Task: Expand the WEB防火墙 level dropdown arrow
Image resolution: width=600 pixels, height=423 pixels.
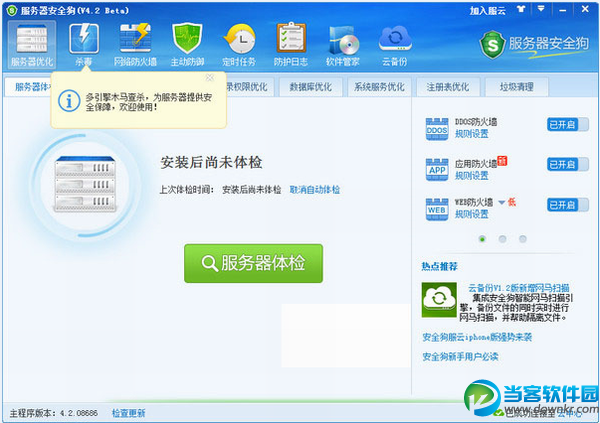Action: click(502, 203)
